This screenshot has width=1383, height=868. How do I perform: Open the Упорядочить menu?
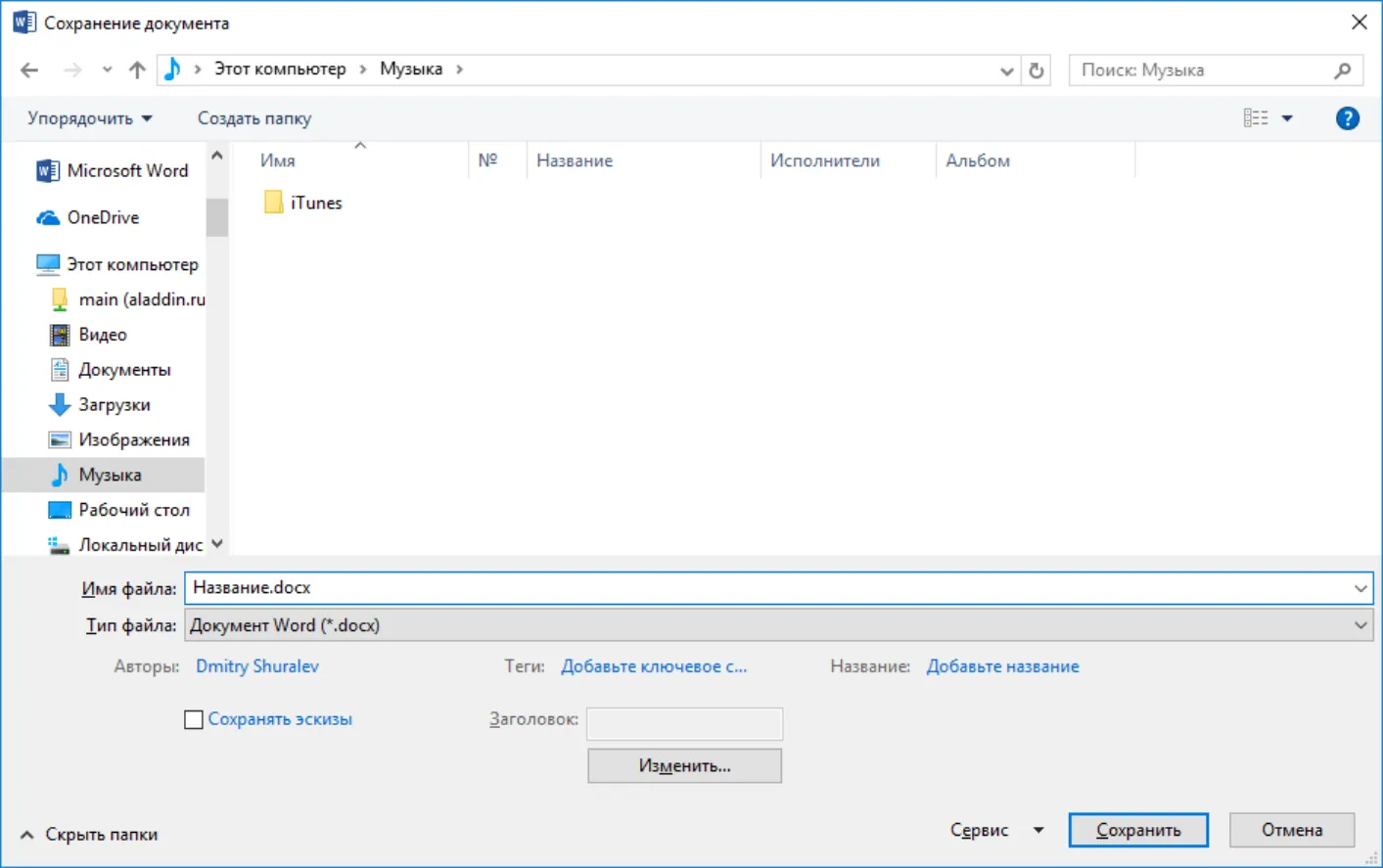click(90, 118)
